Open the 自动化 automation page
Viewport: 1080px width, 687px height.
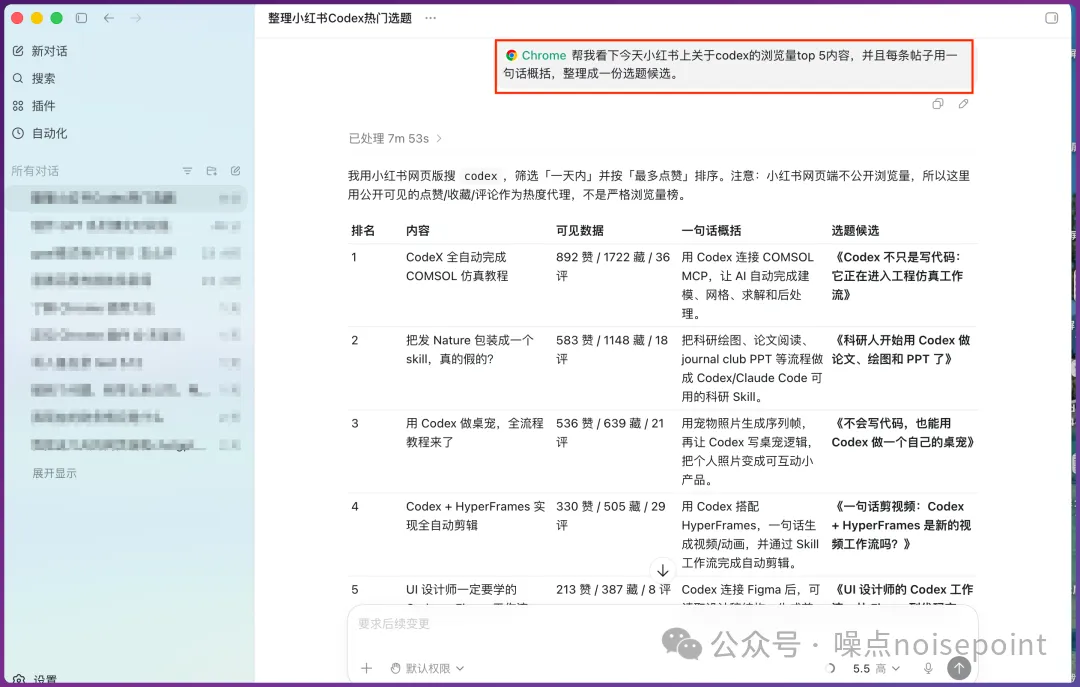(x=40, y=133)
